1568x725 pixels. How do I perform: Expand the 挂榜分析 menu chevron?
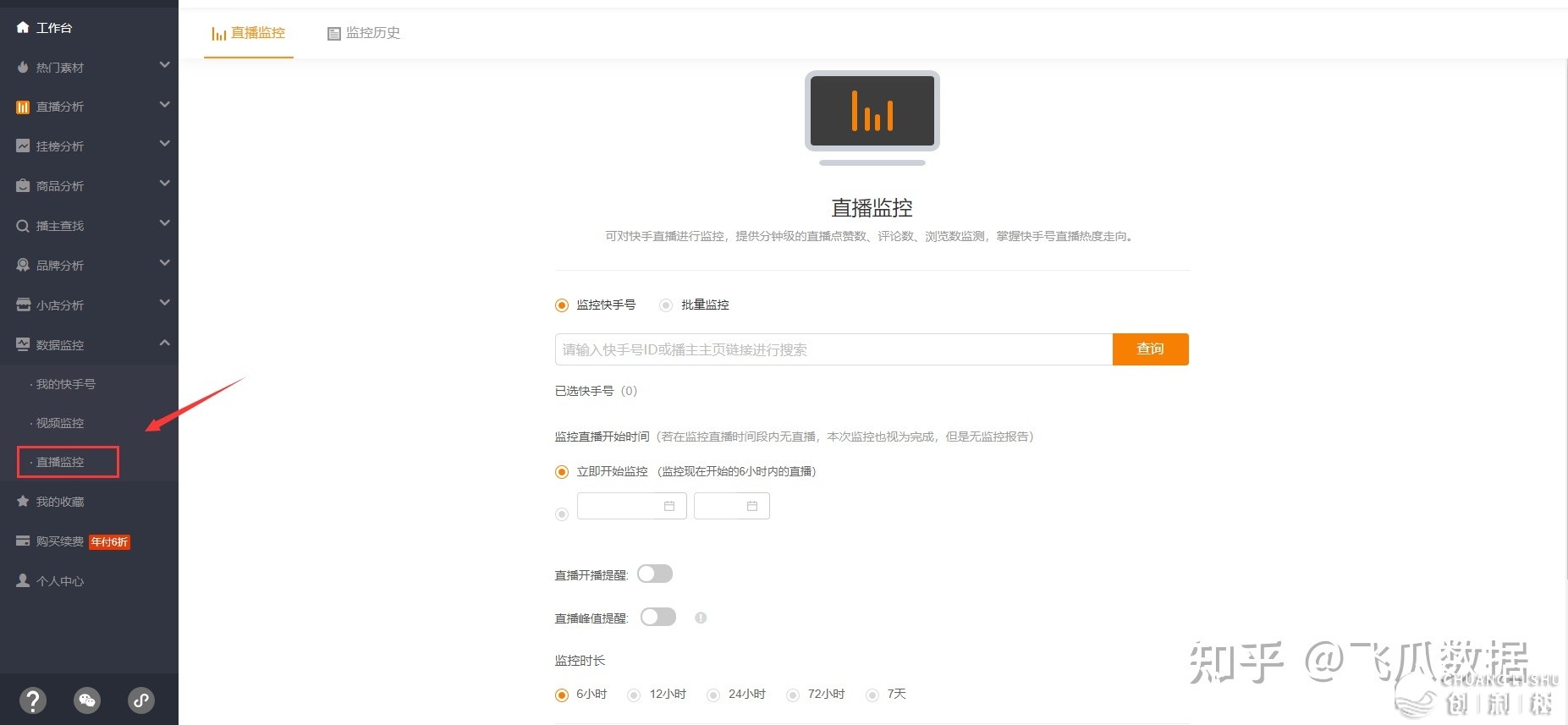(x=165, y=144)
